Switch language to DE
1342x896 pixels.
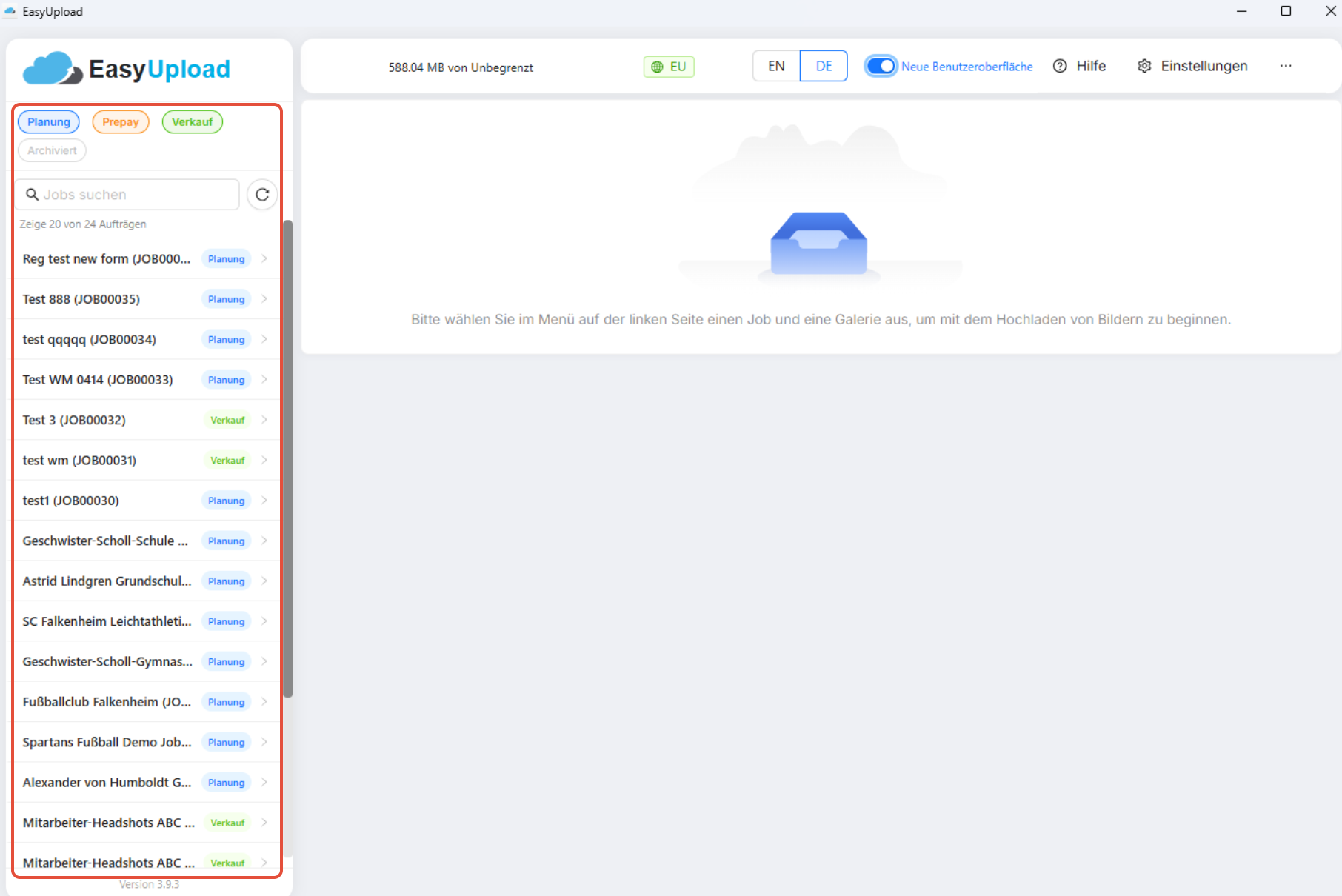(824, 66)
